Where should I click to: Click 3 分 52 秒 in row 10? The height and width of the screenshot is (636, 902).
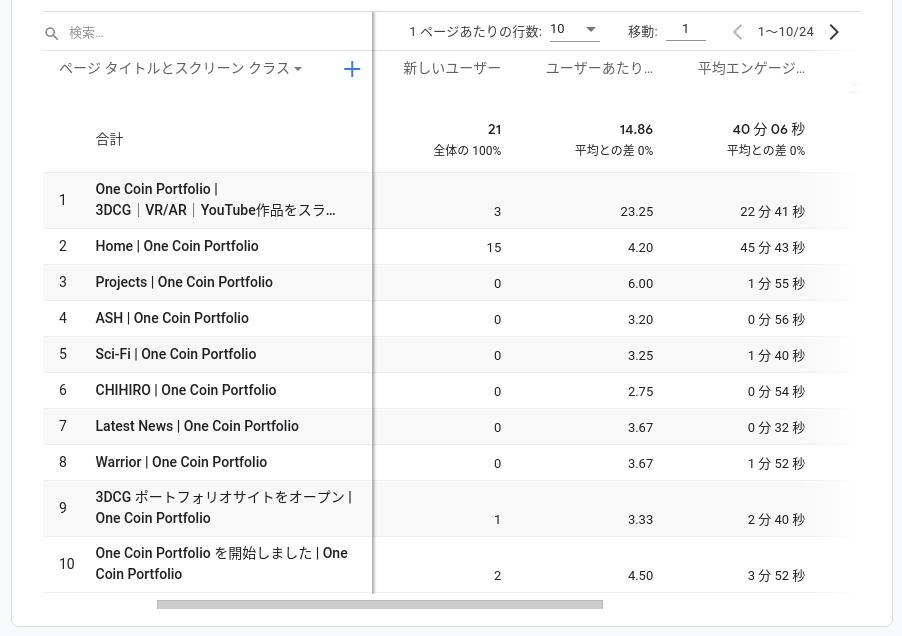[x=776, y=576]
